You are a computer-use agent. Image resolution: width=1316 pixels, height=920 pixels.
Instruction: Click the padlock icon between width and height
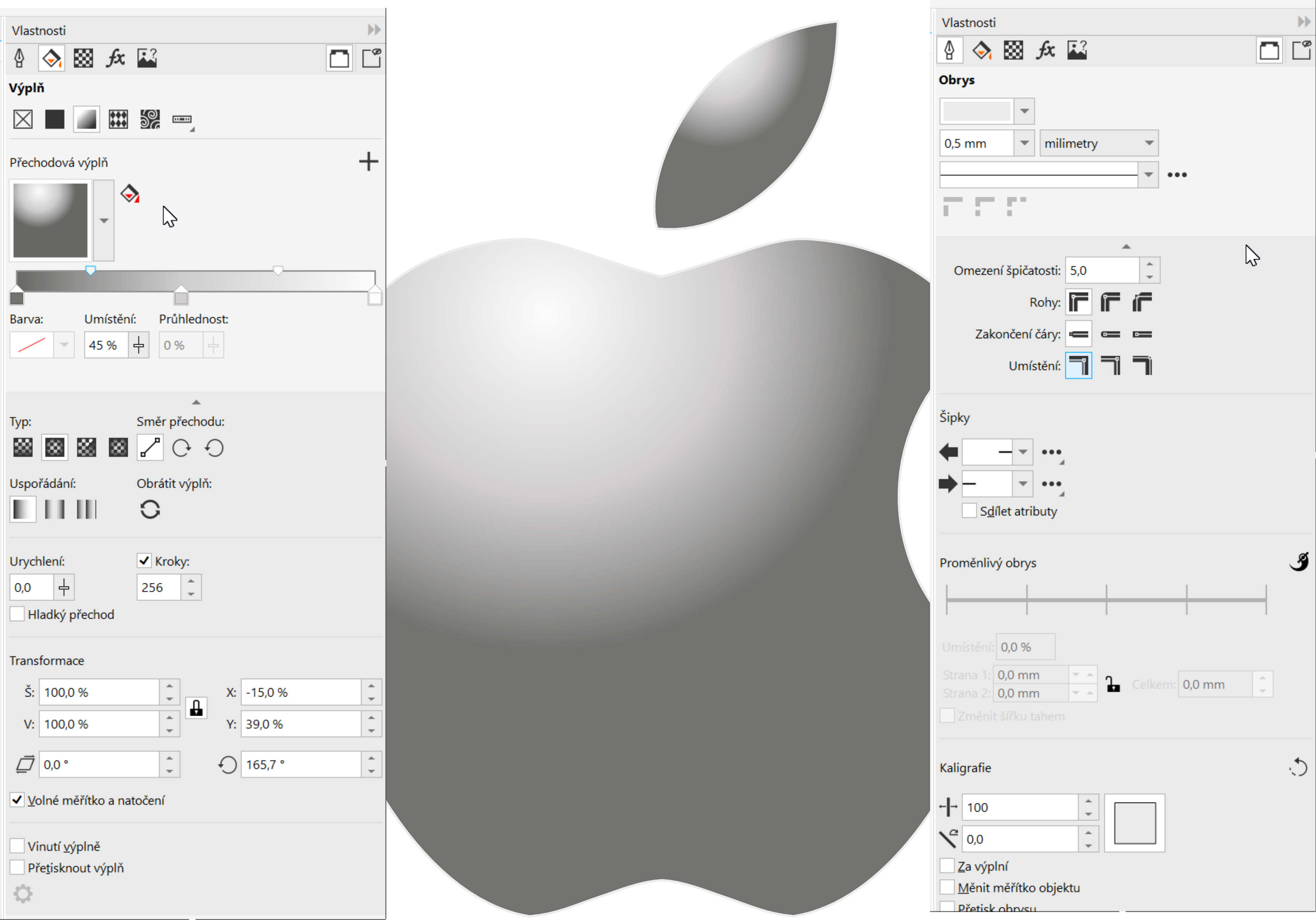[x=196, y=708]
